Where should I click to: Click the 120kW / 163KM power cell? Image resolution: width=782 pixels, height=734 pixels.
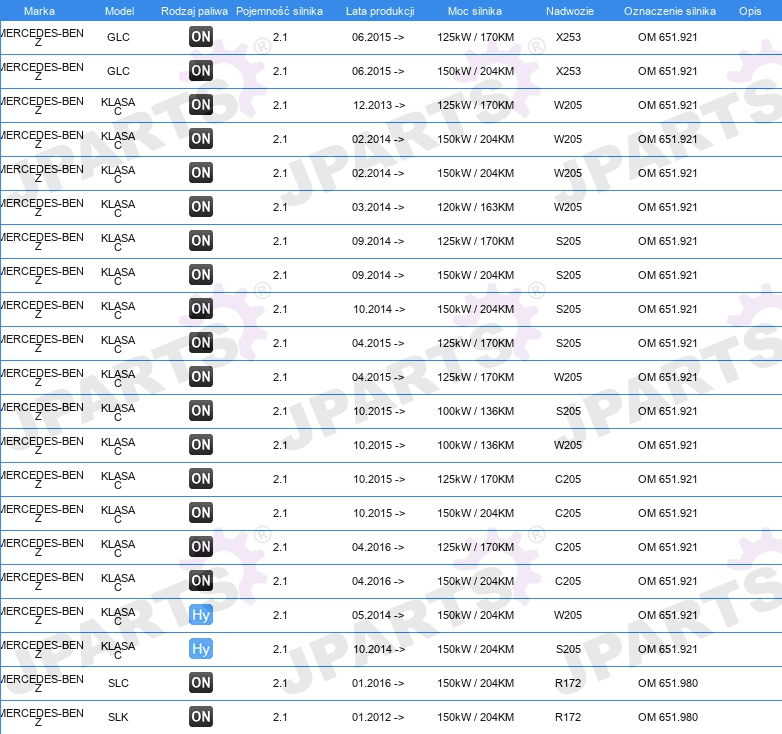tap(475, 207)
